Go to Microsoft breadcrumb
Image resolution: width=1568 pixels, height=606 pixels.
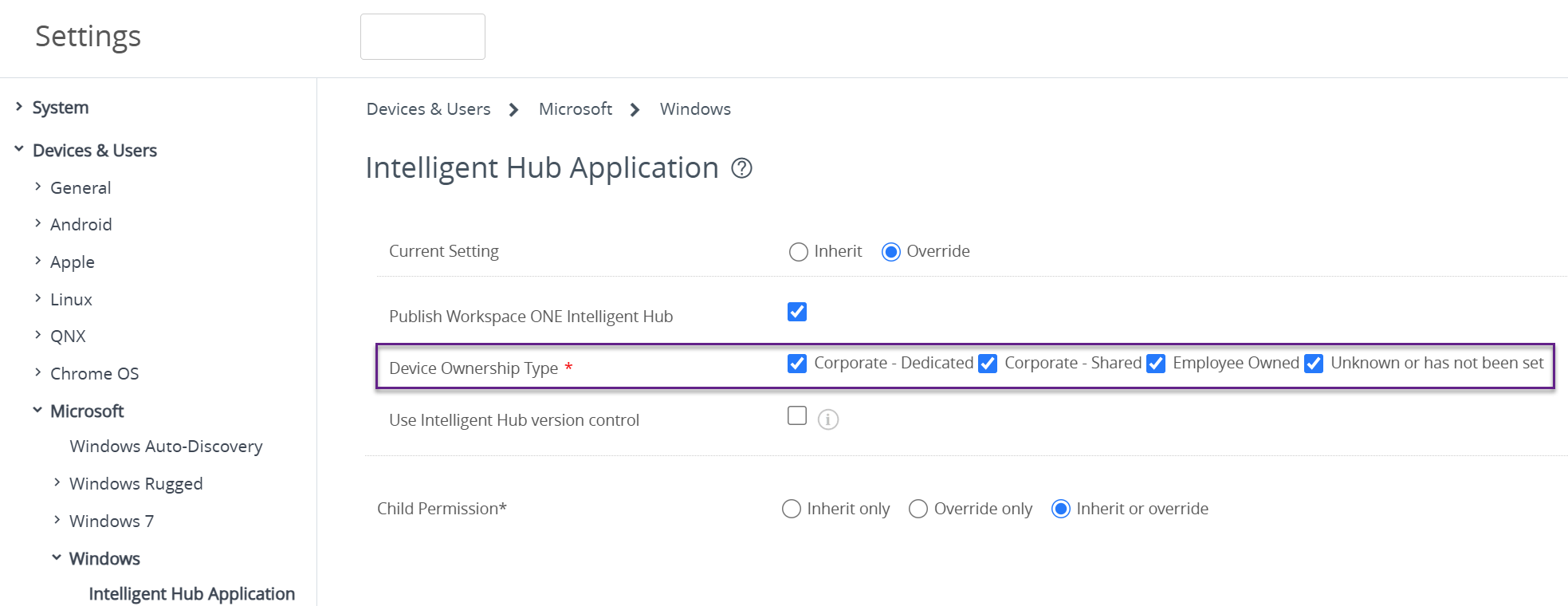(576, 109)
